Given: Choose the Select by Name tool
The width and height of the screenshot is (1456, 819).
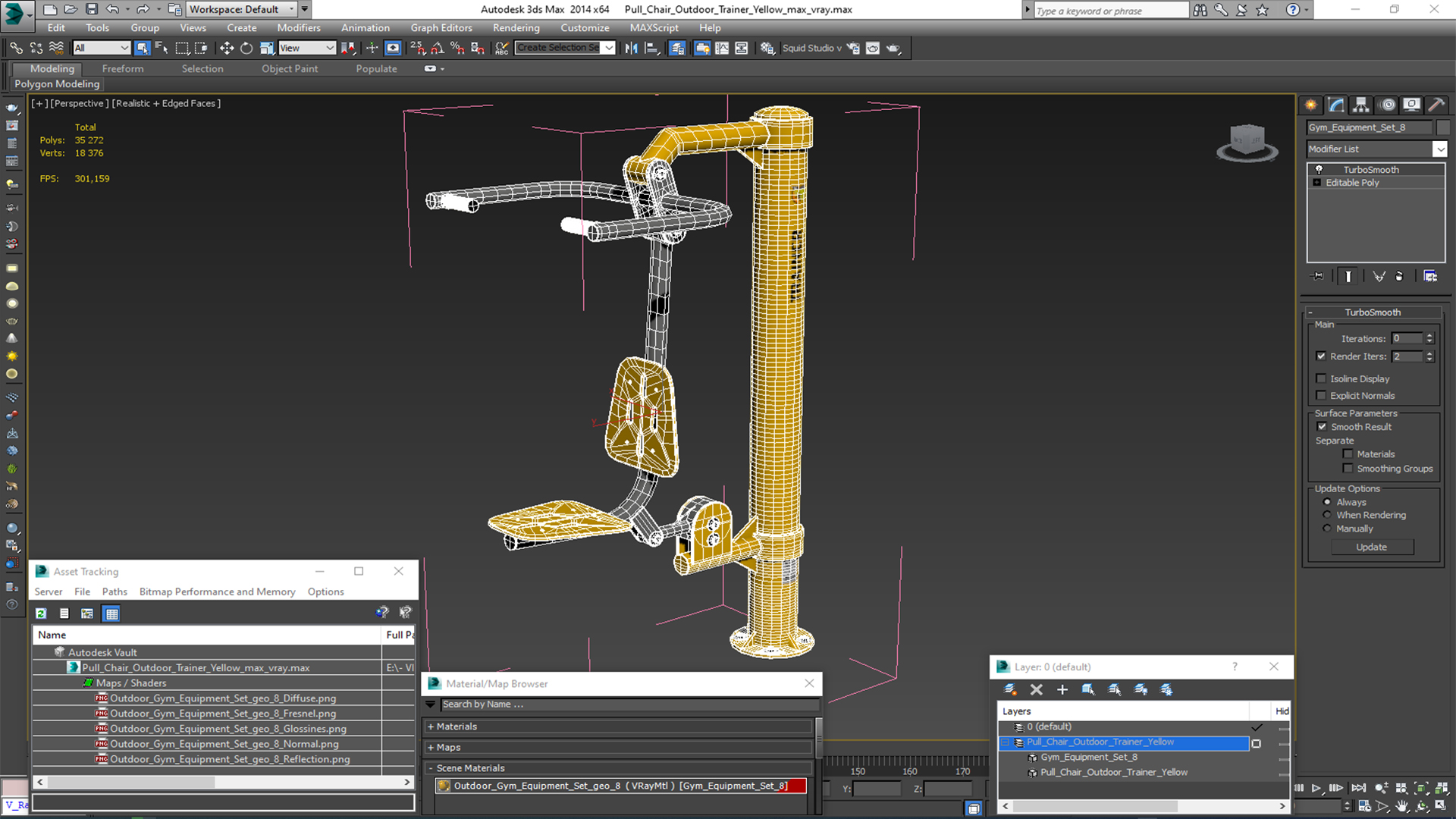Looking at the screenshot, I should [x=162, y=48].
